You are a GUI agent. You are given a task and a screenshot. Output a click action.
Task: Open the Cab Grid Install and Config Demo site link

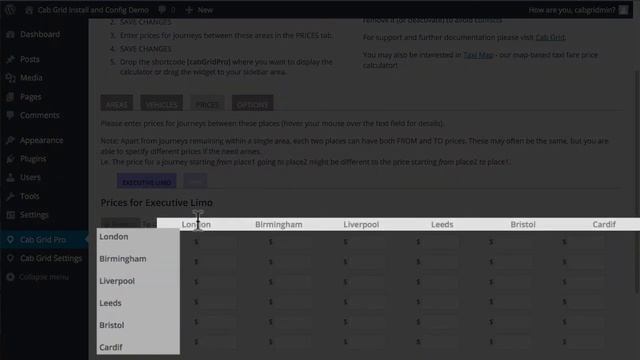[87, 10]
